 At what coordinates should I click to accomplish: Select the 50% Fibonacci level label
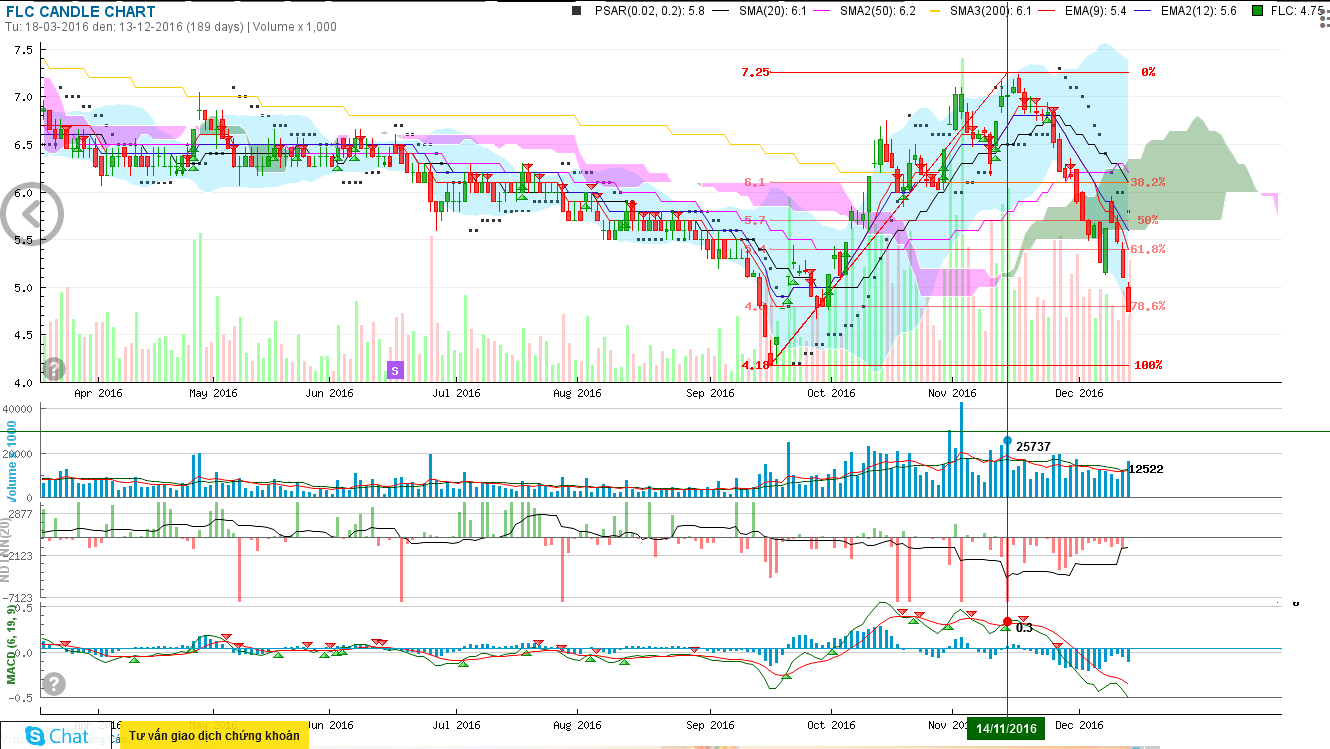tap(1148, 220)
